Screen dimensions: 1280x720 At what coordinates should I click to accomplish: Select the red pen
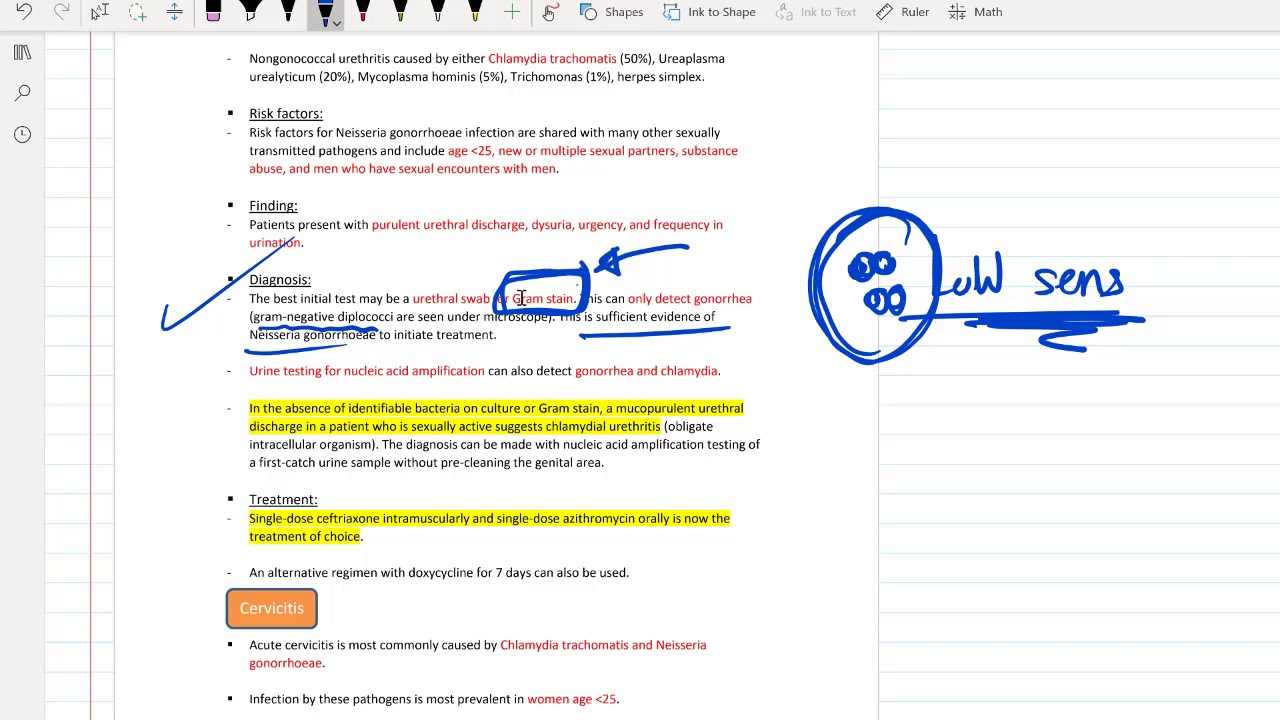[x=362, y=12]
